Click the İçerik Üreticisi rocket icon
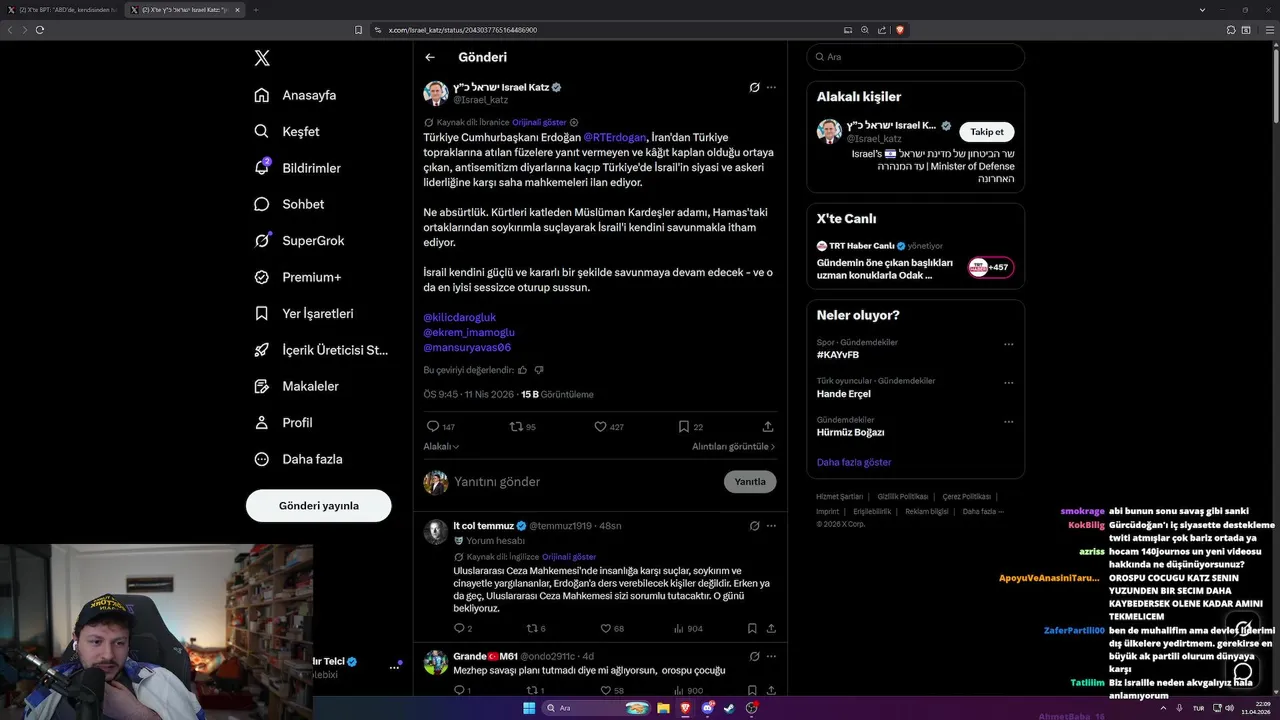The width and height of the screenshot is (1280, 720). pos(262,350)
